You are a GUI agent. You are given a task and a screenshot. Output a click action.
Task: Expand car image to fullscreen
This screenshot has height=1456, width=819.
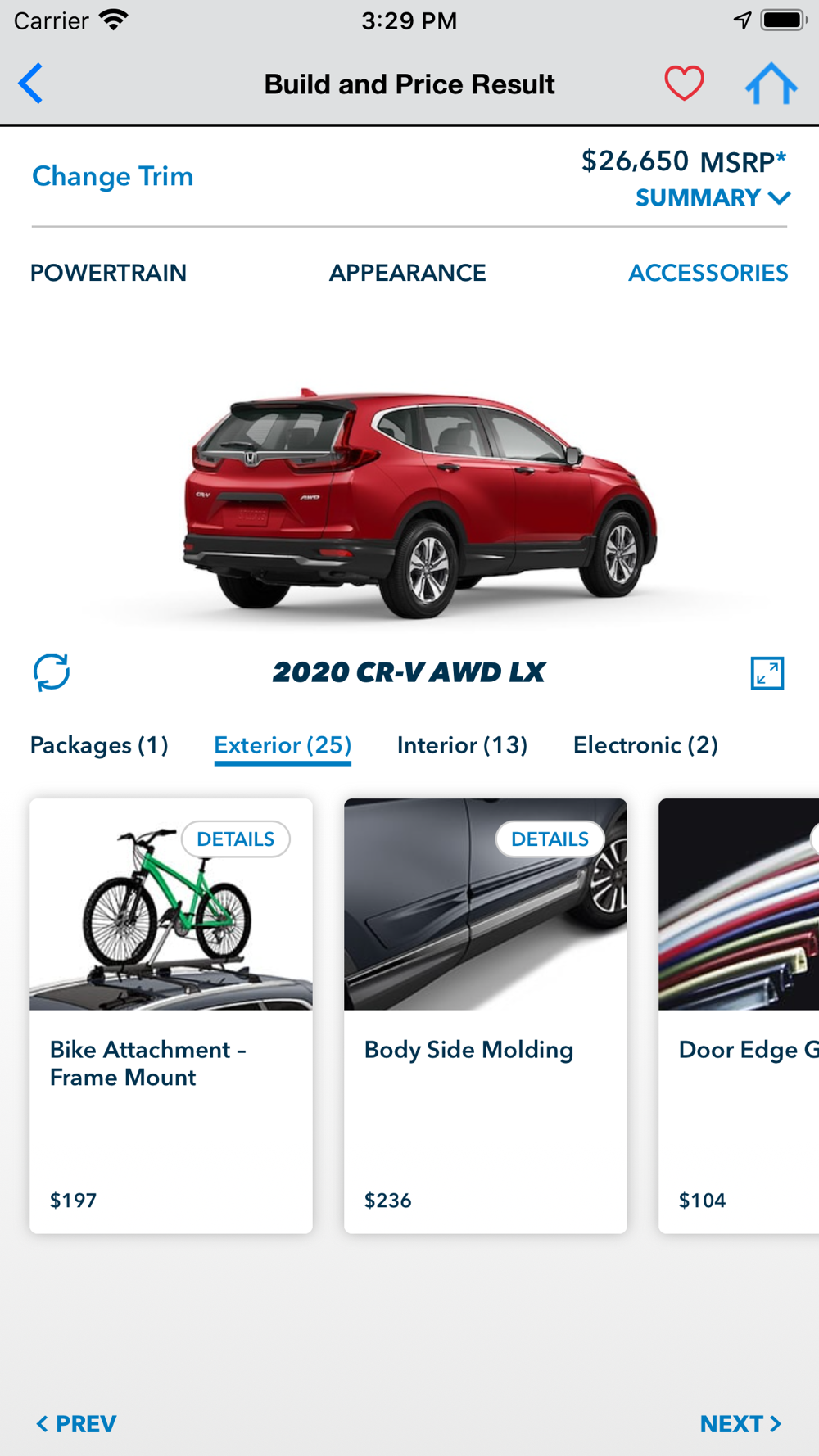tap(767, 673)
